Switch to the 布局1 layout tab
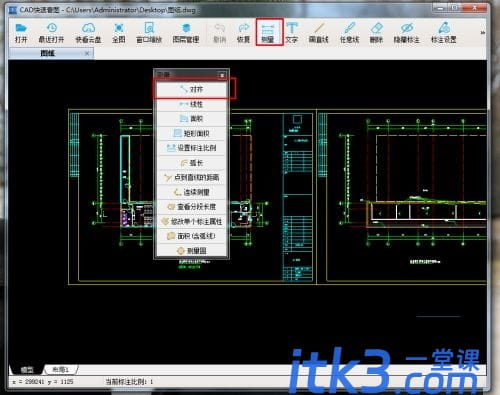 click(x=61, y=369)
